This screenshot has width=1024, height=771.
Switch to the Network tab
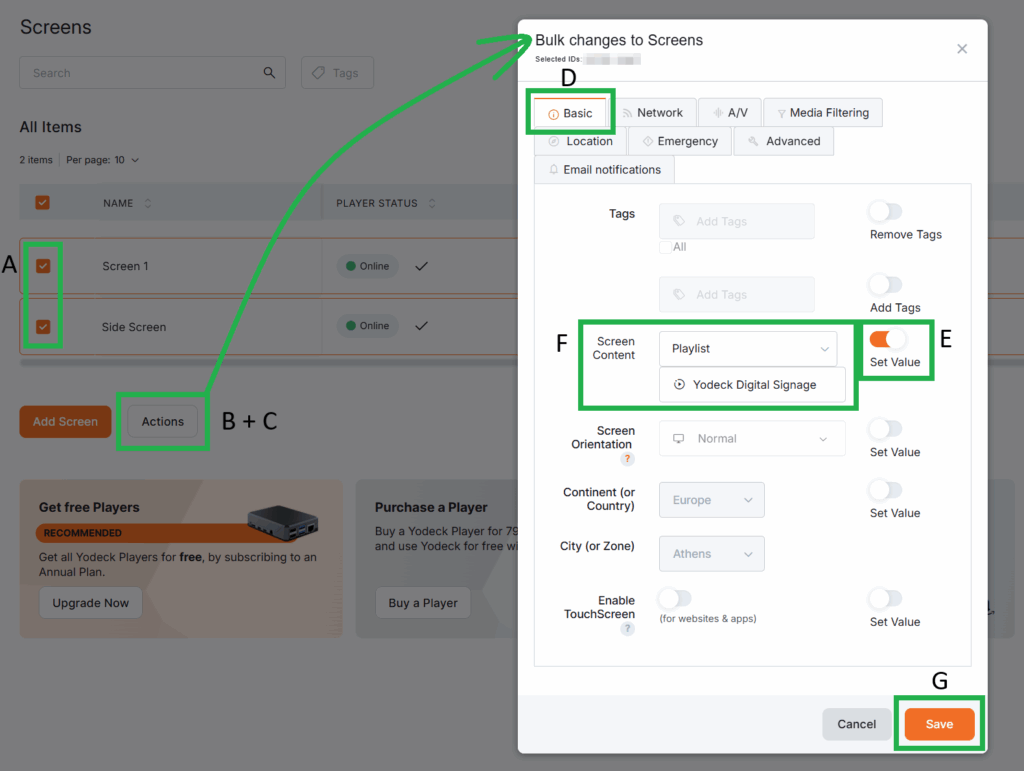coord(651,113)
